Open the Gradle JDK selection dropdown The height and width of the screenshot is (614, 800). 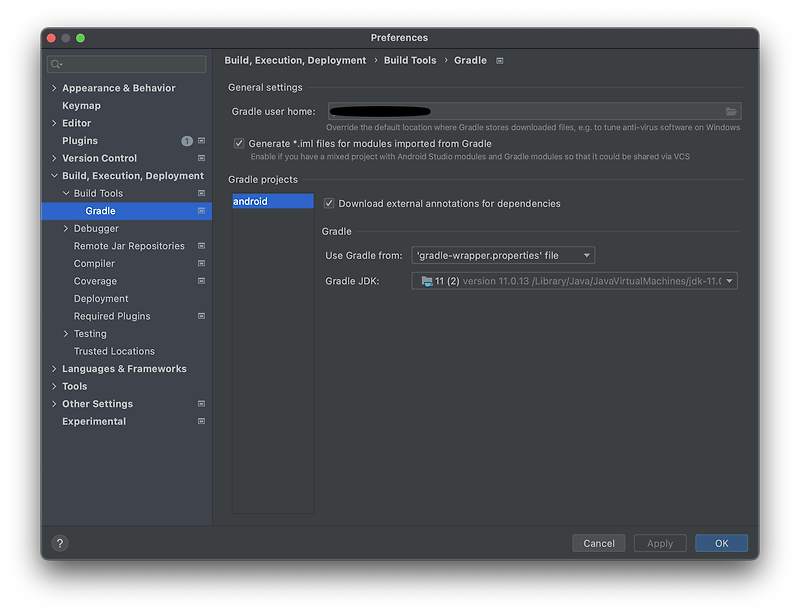tap(730, 280)
